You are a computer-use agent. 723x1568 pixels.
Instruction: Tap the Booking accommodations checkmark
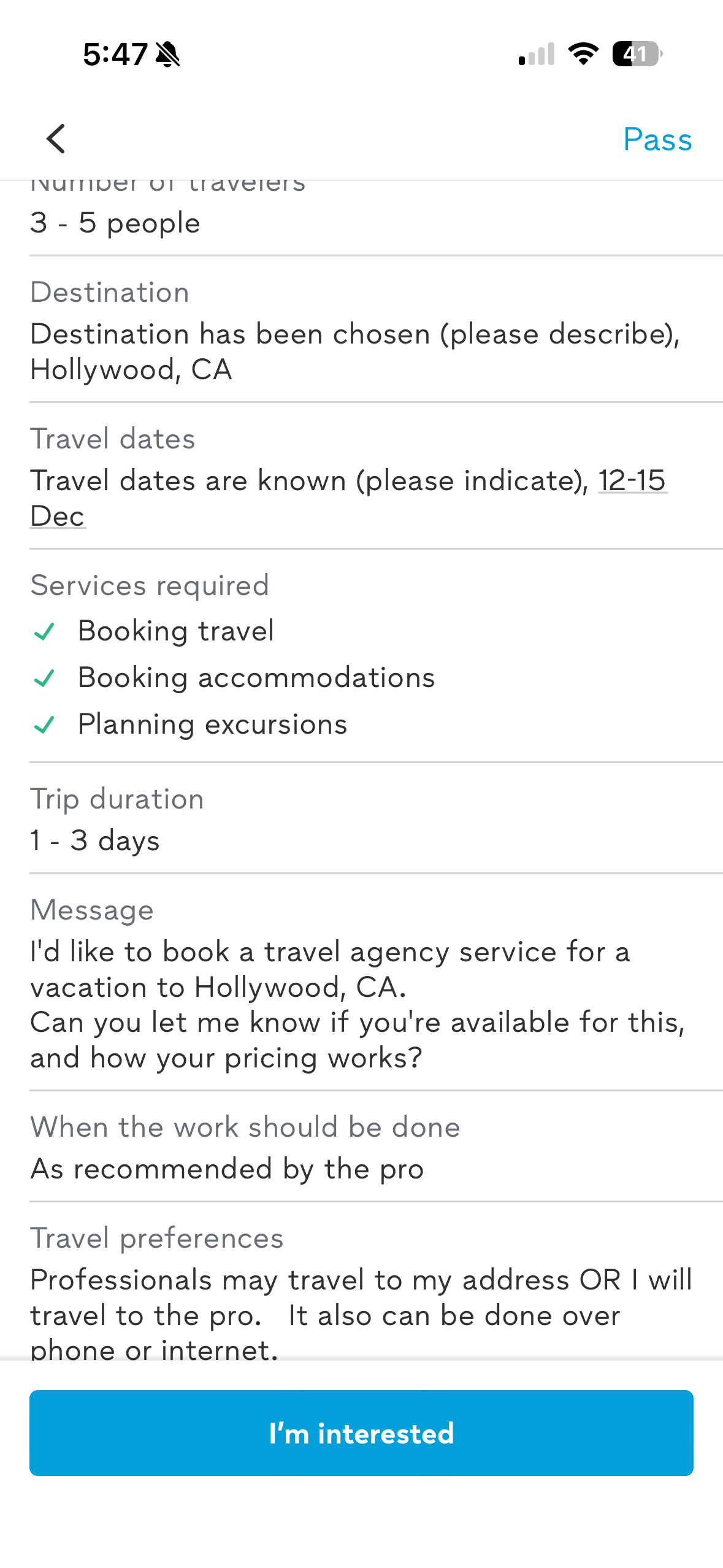[44, 678]
